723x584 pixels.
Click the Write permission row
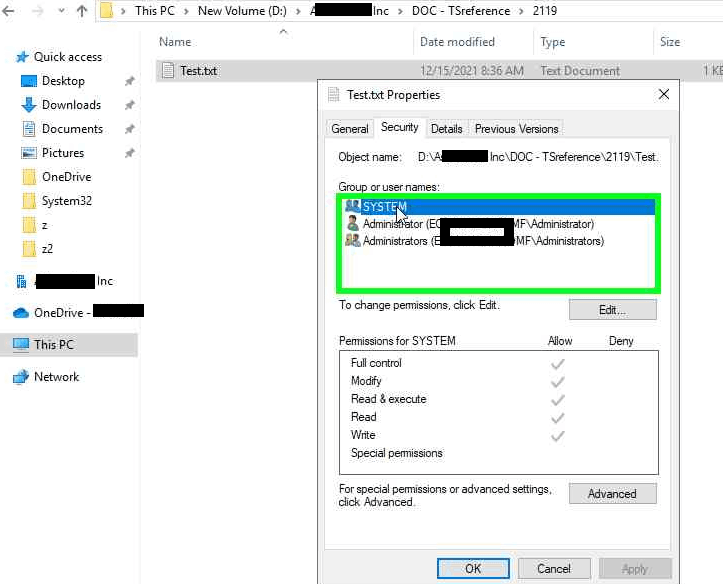point(499,435)
